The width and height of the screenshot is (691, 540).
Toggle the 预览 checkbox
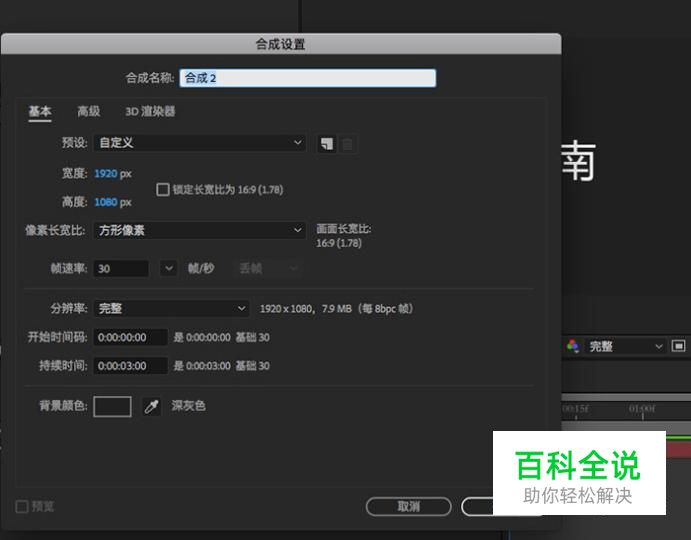(x=22, y=506)
